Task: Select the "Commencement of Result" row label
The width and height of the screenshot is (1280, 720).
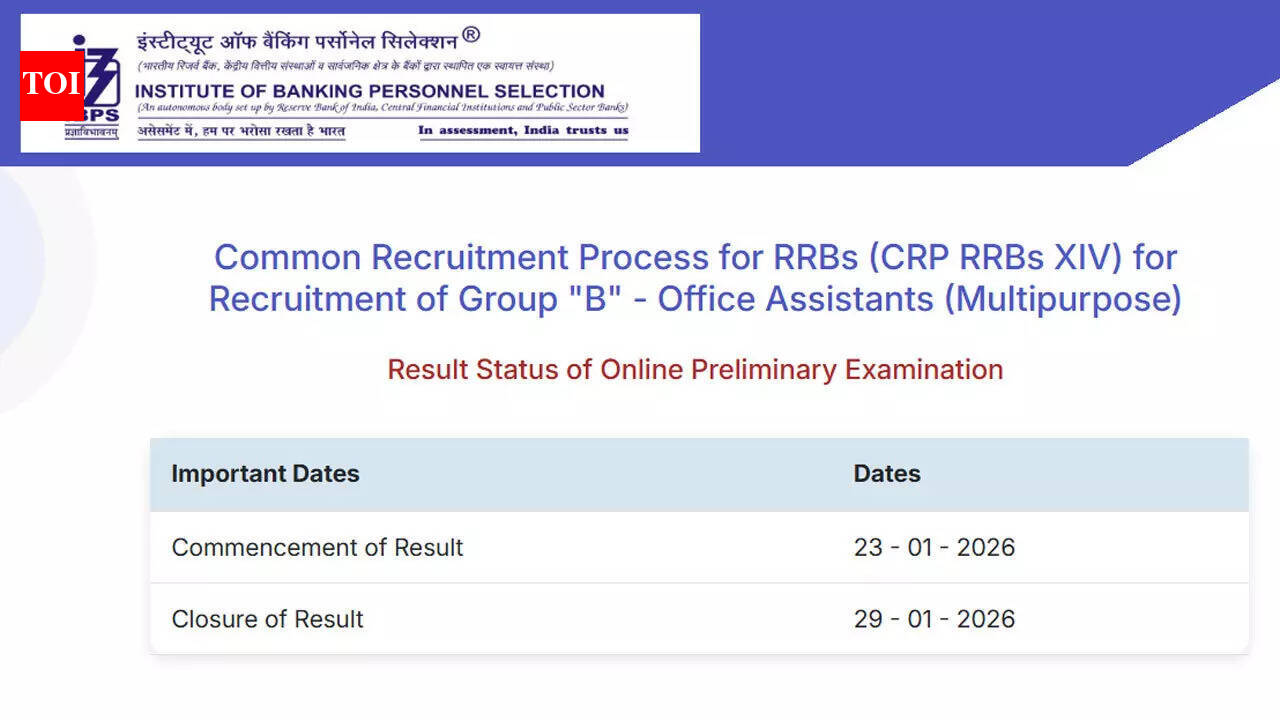Action: pos(317,547)
